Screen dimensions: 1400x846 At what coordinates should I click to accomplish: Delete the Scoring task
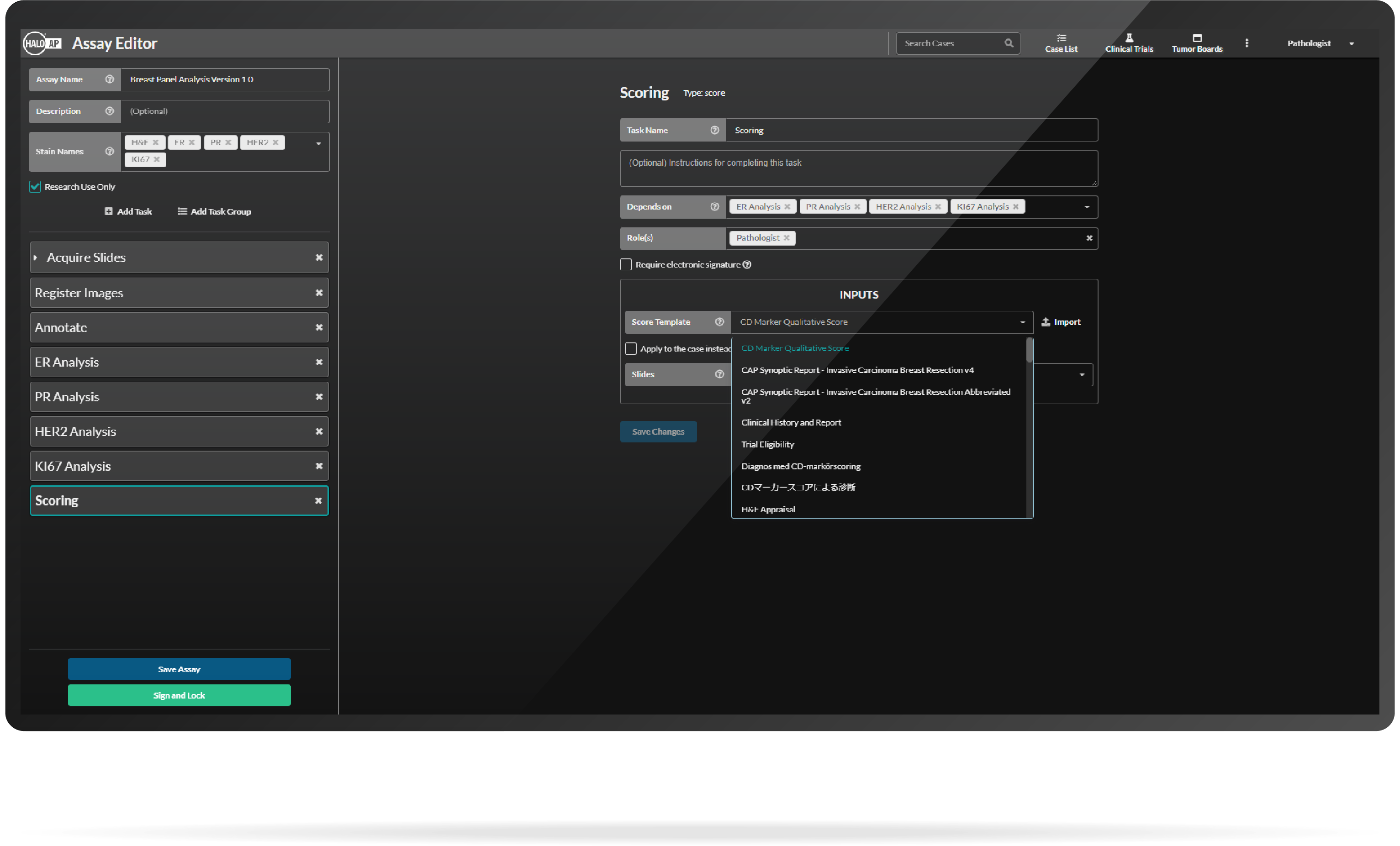click(x=318, y=501)
